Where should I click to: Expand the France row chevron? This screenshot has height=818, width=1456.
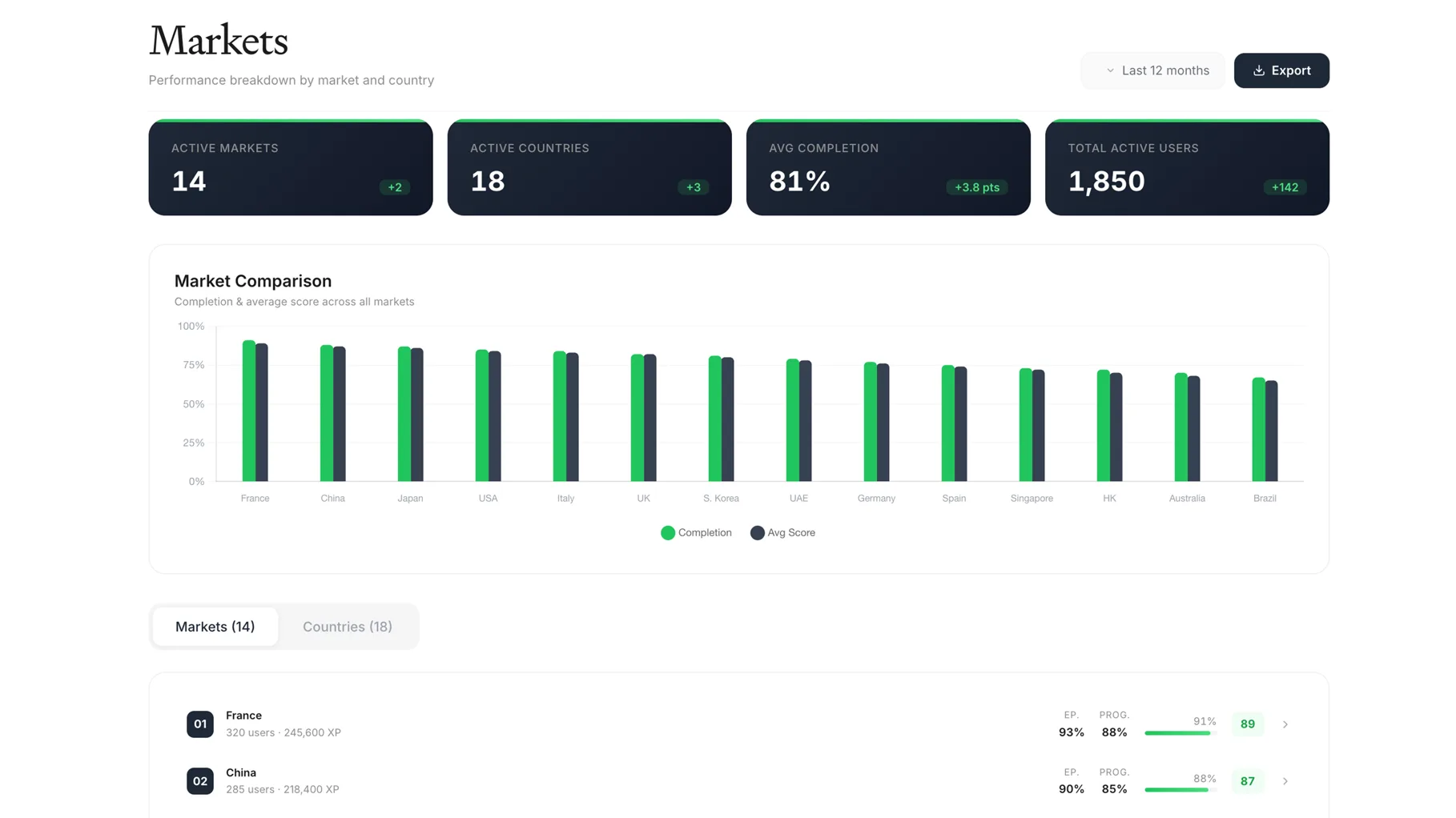[1285, 724]
